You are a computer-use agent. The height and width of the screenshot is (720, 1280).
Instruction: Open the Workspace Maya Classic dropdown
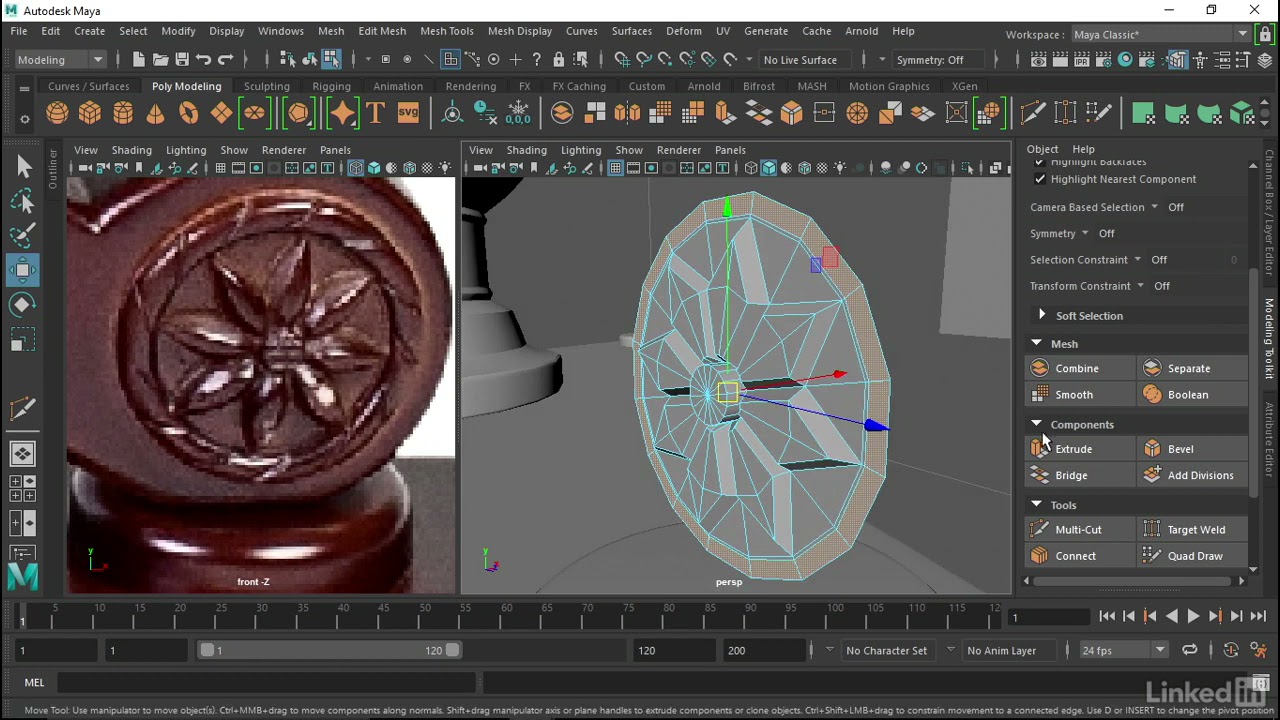click(x=1160, y=34)
